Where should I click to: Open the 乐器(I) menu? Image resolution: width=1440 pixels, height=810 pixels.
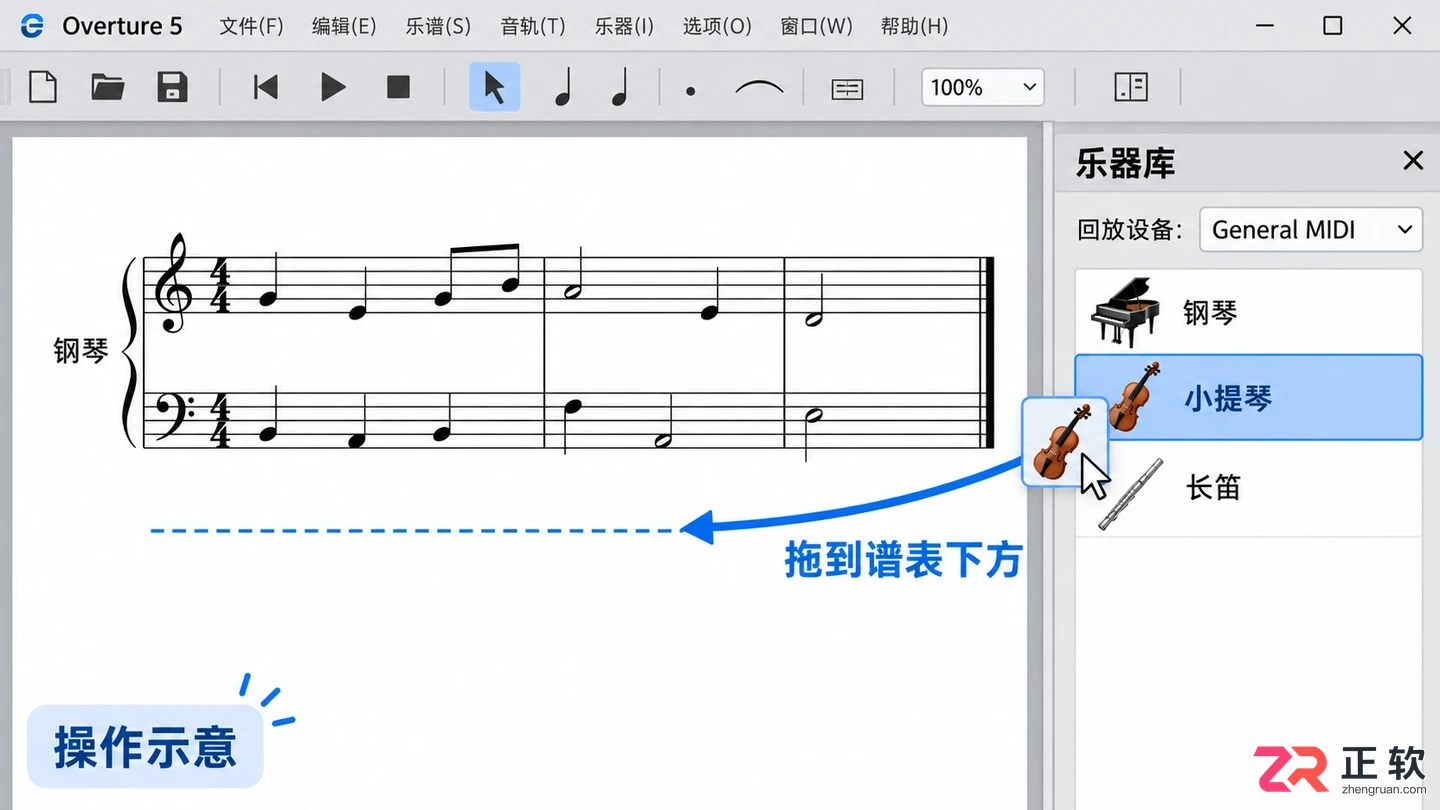pyautogui.click(x=624, y=26)
